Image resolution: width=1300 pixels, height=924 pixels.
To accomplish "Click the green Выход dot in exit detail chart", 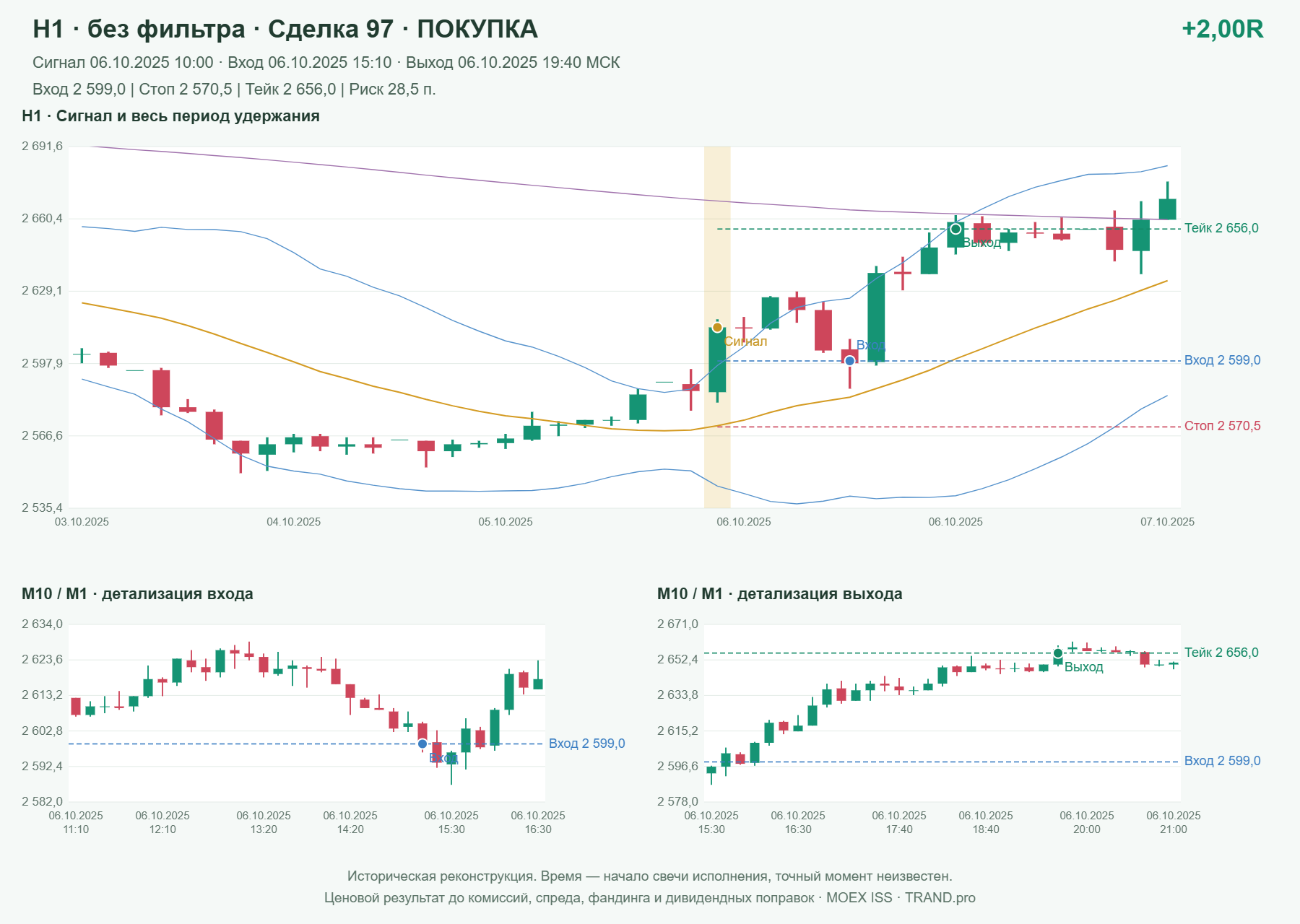I will pos(1058,653).
